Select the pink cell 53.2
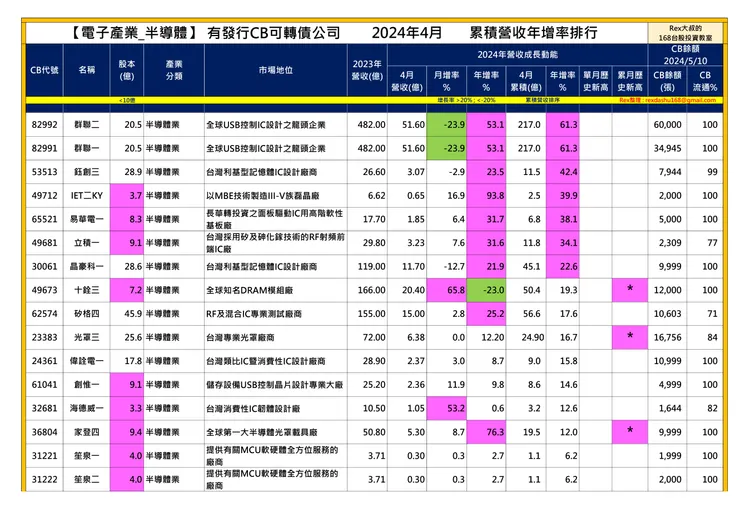 446,408
